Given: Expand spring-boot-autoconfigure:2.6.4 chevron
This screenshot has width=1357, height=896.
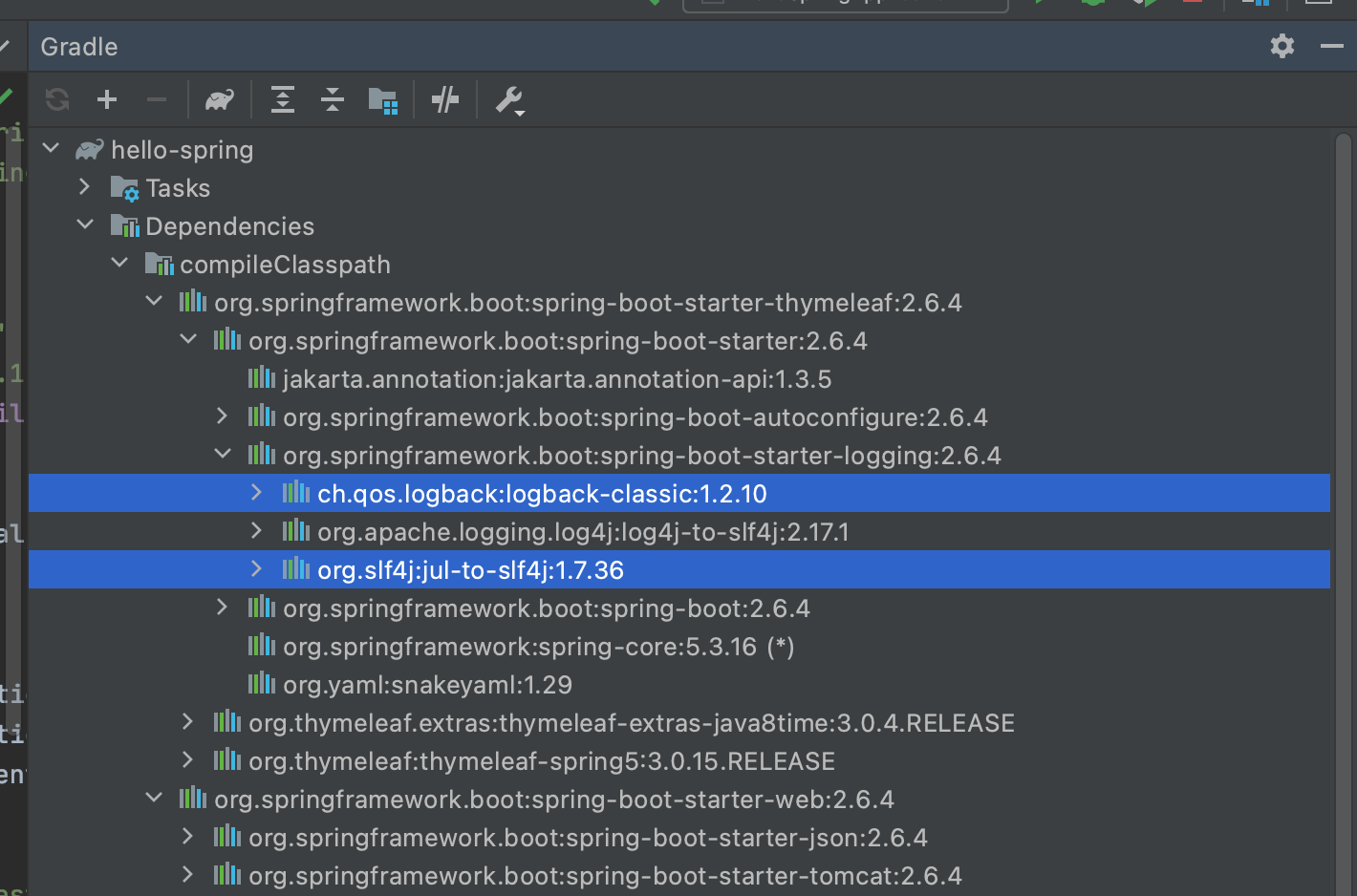Looking at the screenshot, I should pyautogui.click(x=223, y=416).
